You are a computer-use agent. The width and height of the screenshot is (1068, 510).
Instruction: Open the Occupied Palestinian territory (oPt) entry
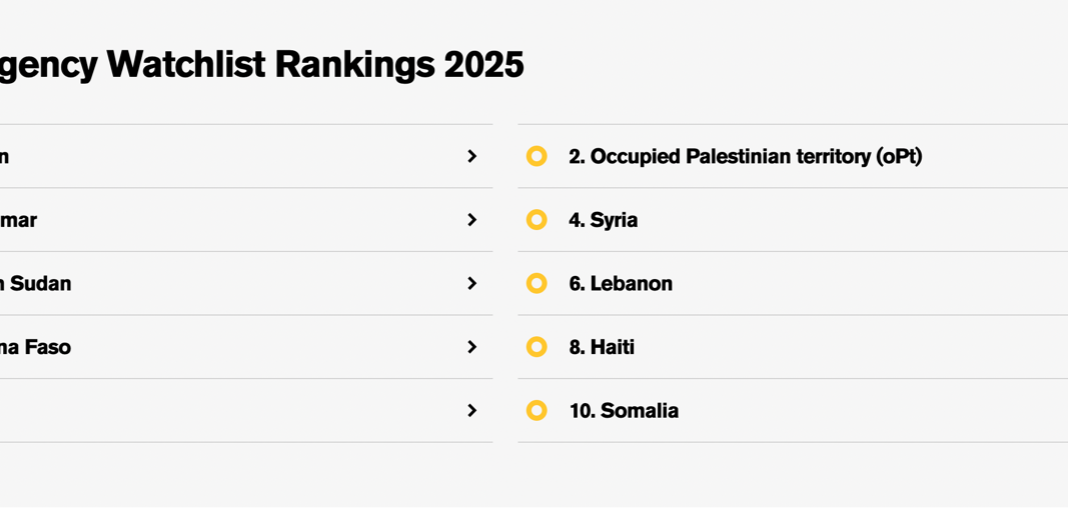tap(745, 156)
